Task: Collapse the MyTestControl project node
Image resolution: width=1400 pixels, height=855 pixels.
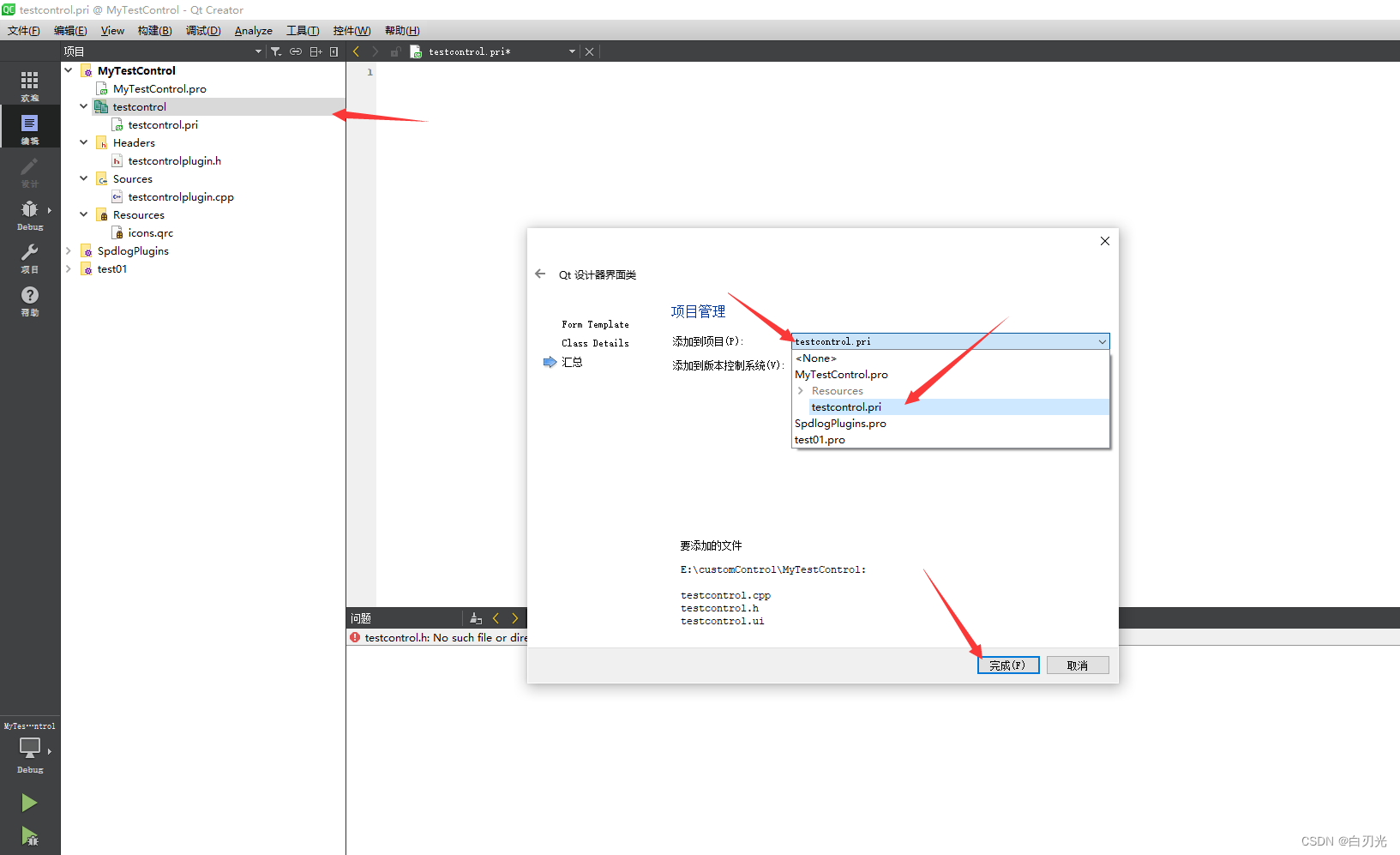Action: coord(69,70)
